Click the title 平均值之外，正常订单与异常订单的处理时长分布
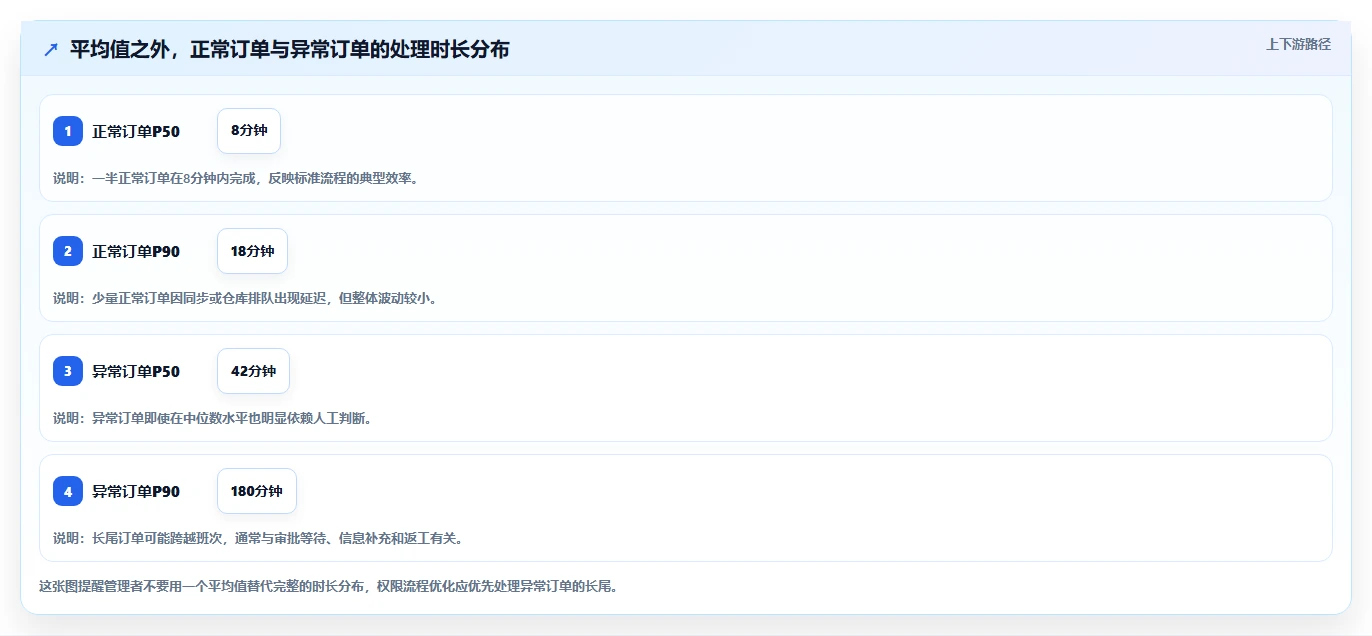 tap(289, 49)
